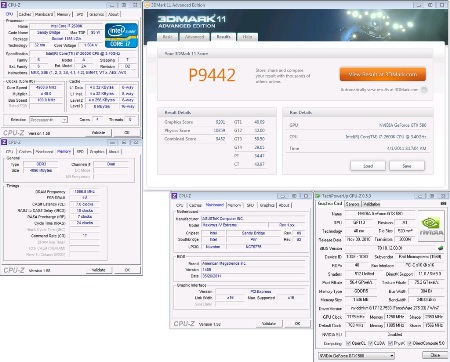
Task: Click the BIOS save chip icon in GPU-Z
Action: point(440,248)
